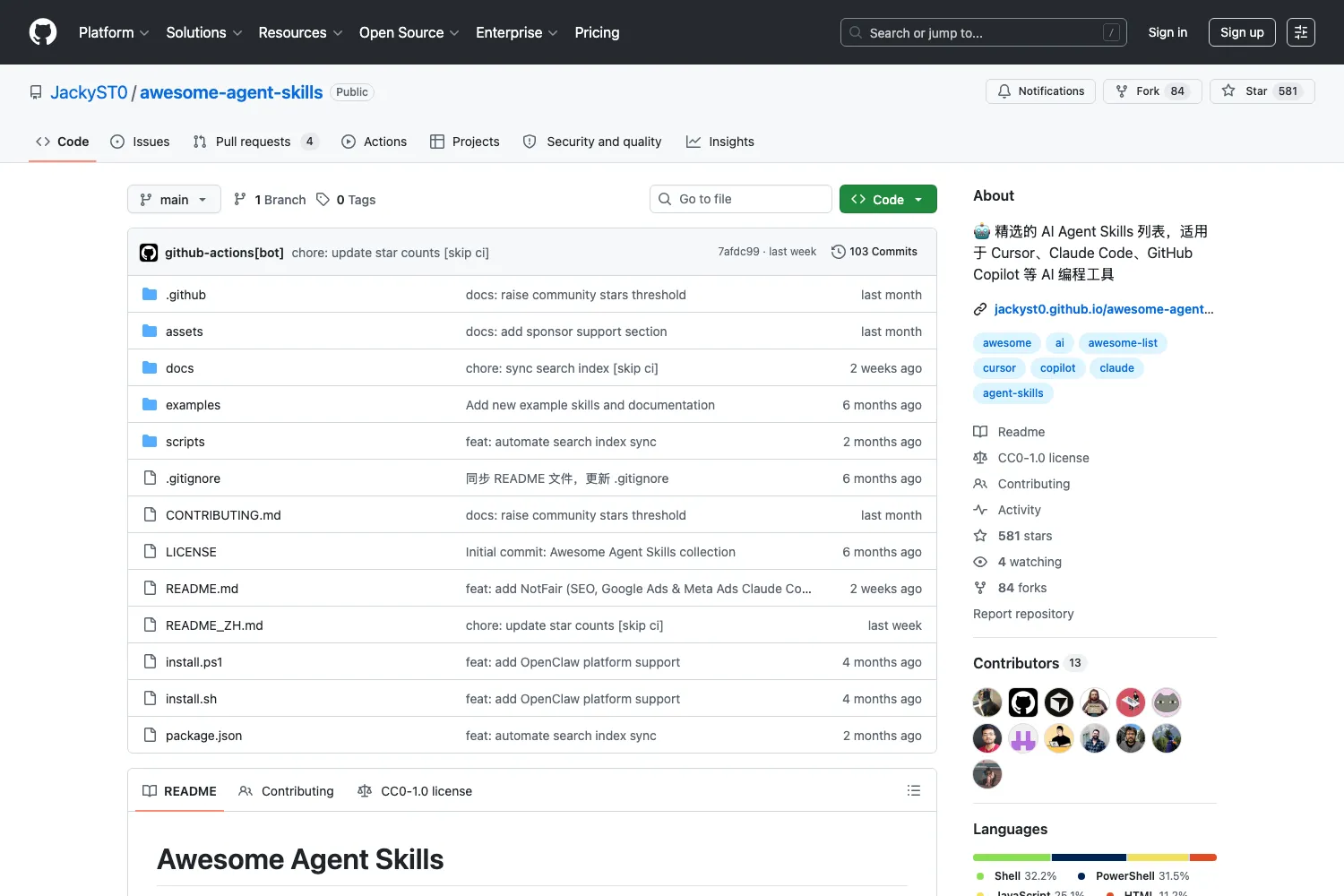Expand the Platform menu
Viewport: 1344px width, 896px height.
[114, 32]
